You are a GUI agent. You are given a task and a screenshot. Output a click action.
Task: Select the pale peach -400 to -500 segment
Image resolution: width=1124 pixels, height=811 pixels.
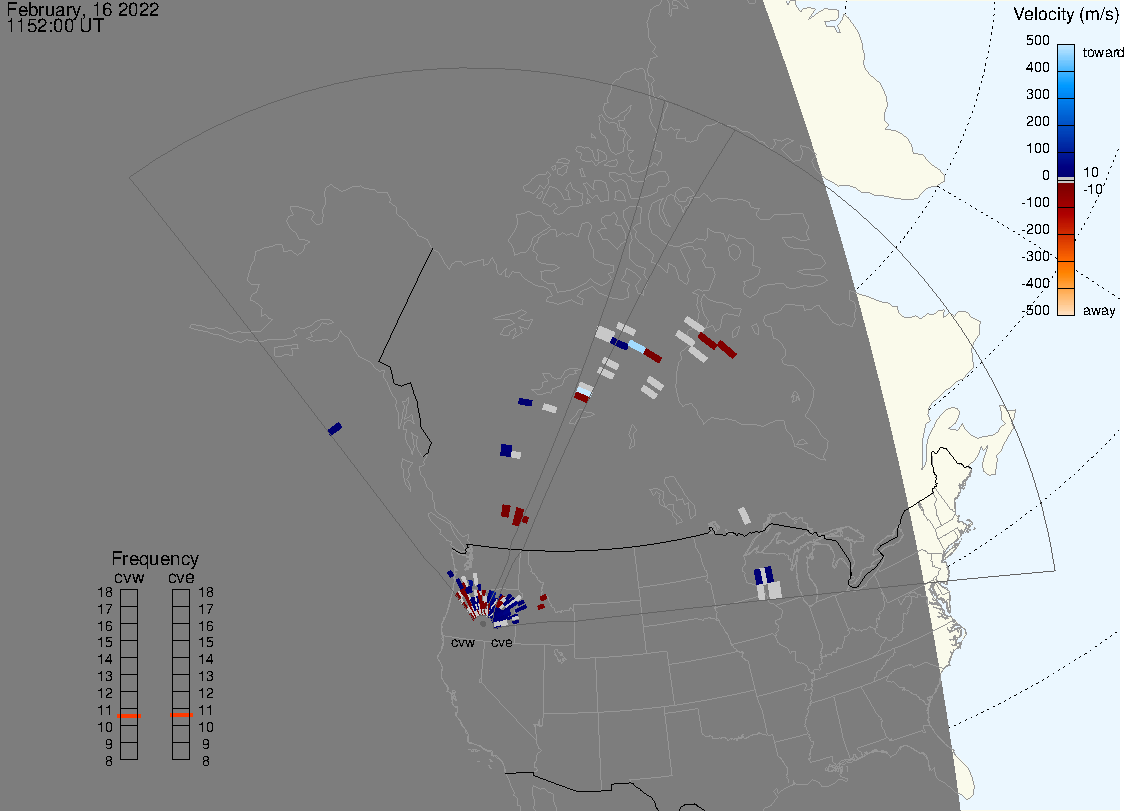point(1066,302)
